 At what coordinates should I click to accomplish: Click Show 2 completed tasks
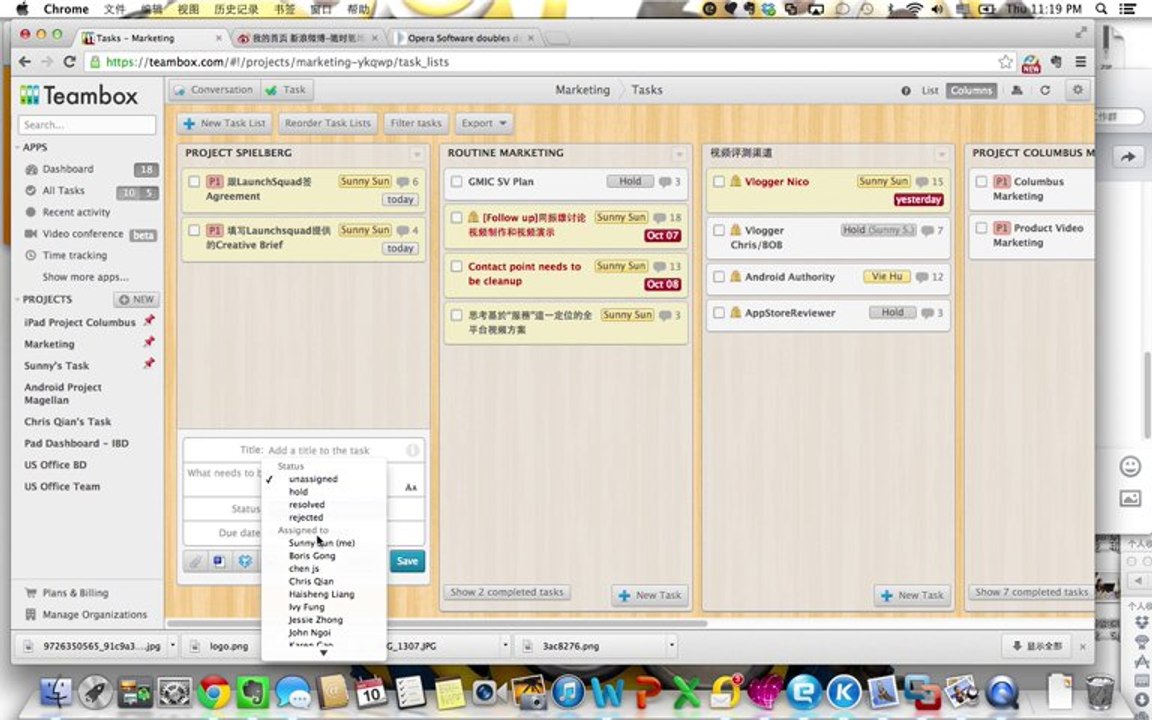pos(507,592)
